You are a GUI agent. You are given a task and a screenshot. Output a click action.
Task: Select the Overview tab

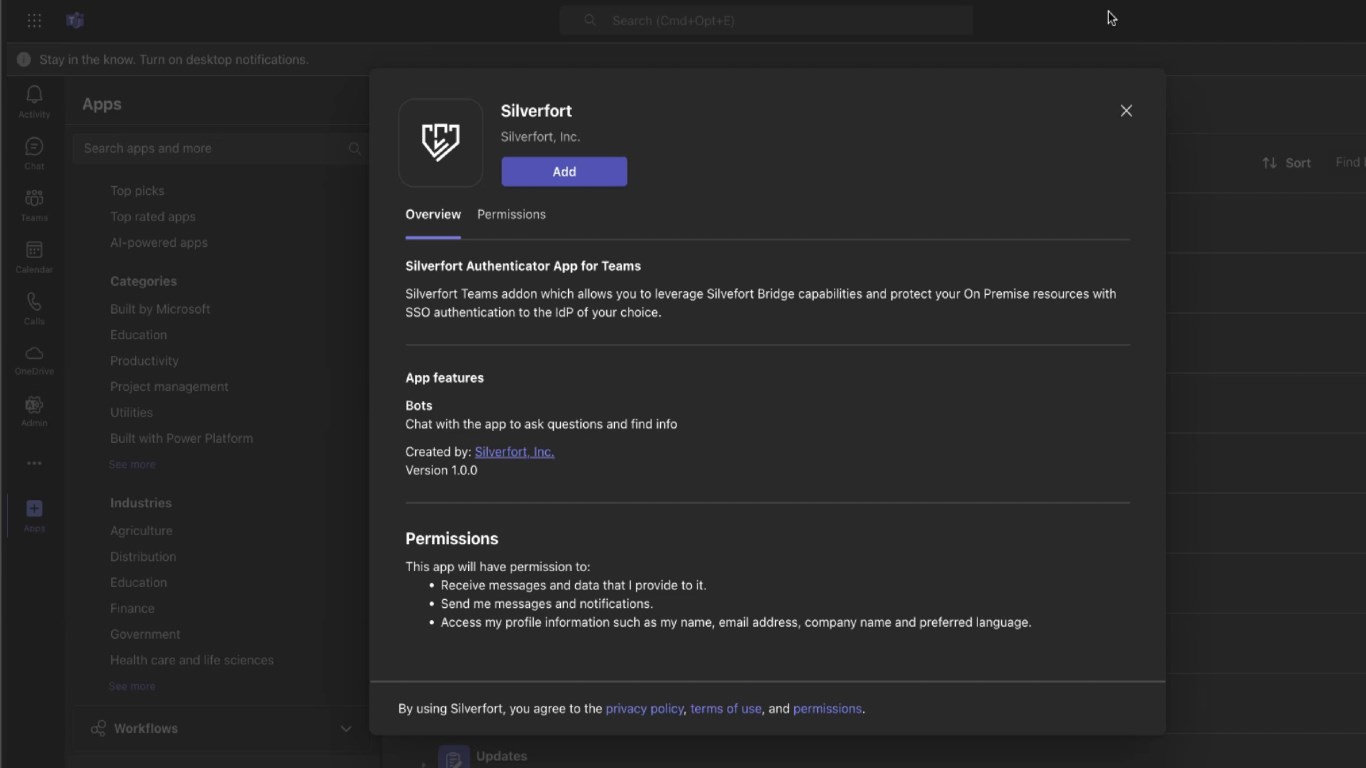click(x=433, y=214)
